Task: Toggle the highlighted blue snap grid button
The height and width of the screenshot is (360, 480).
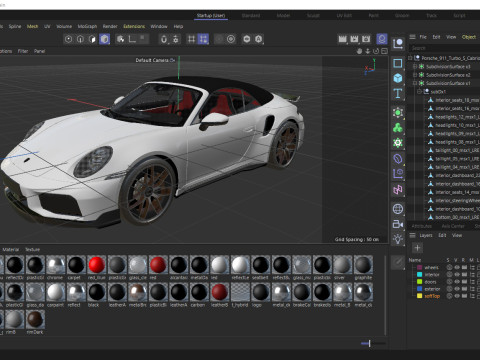Action: pyautogui.click(x=203, y=39)
